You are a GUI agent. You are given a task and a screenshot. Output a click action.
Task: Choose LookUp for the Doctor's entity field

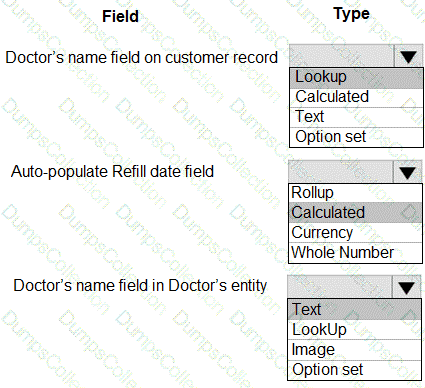[x=354, y=330]
